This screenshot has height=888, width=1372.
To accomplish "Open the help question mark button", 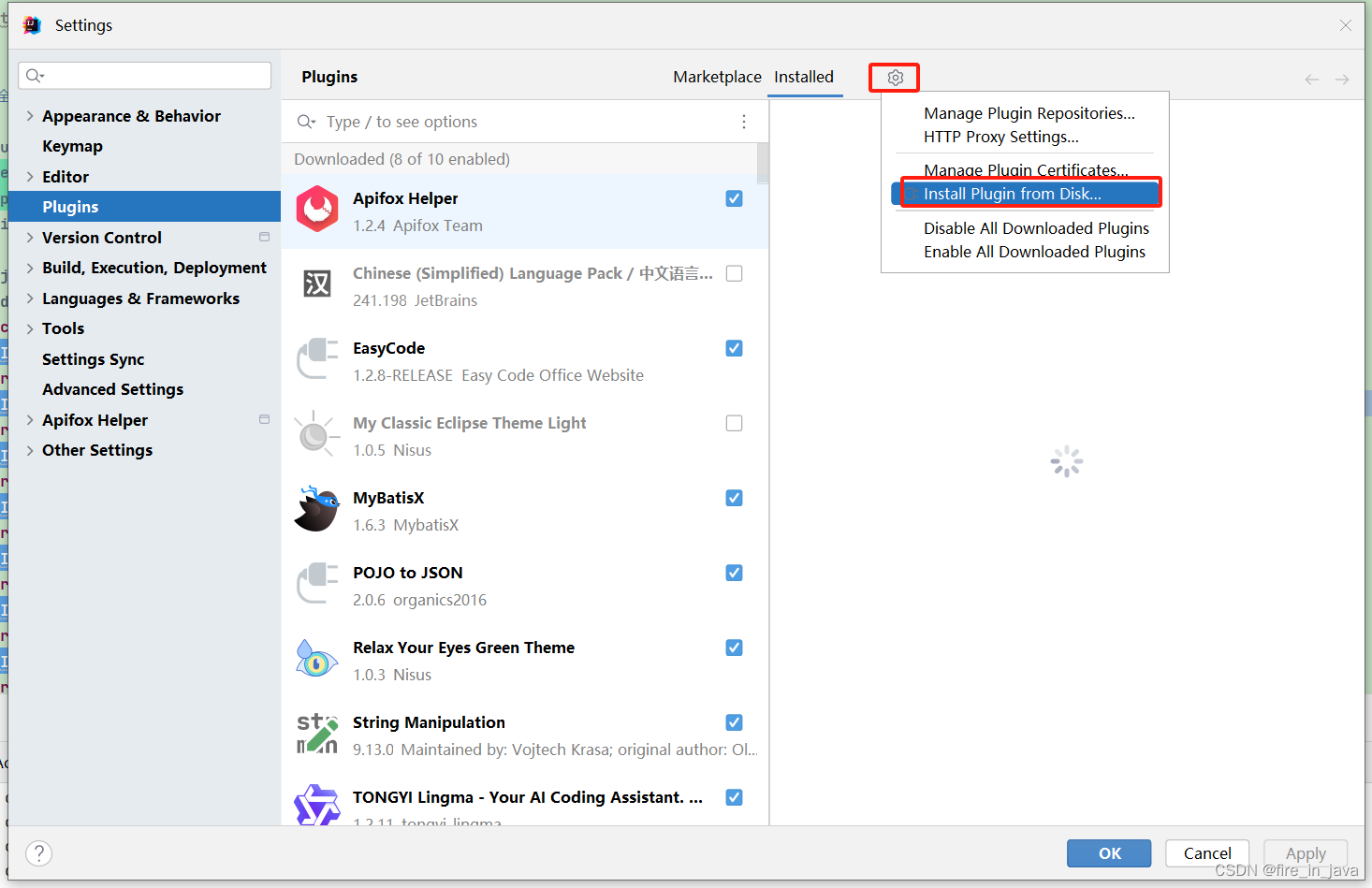I will tap(38, 853).
